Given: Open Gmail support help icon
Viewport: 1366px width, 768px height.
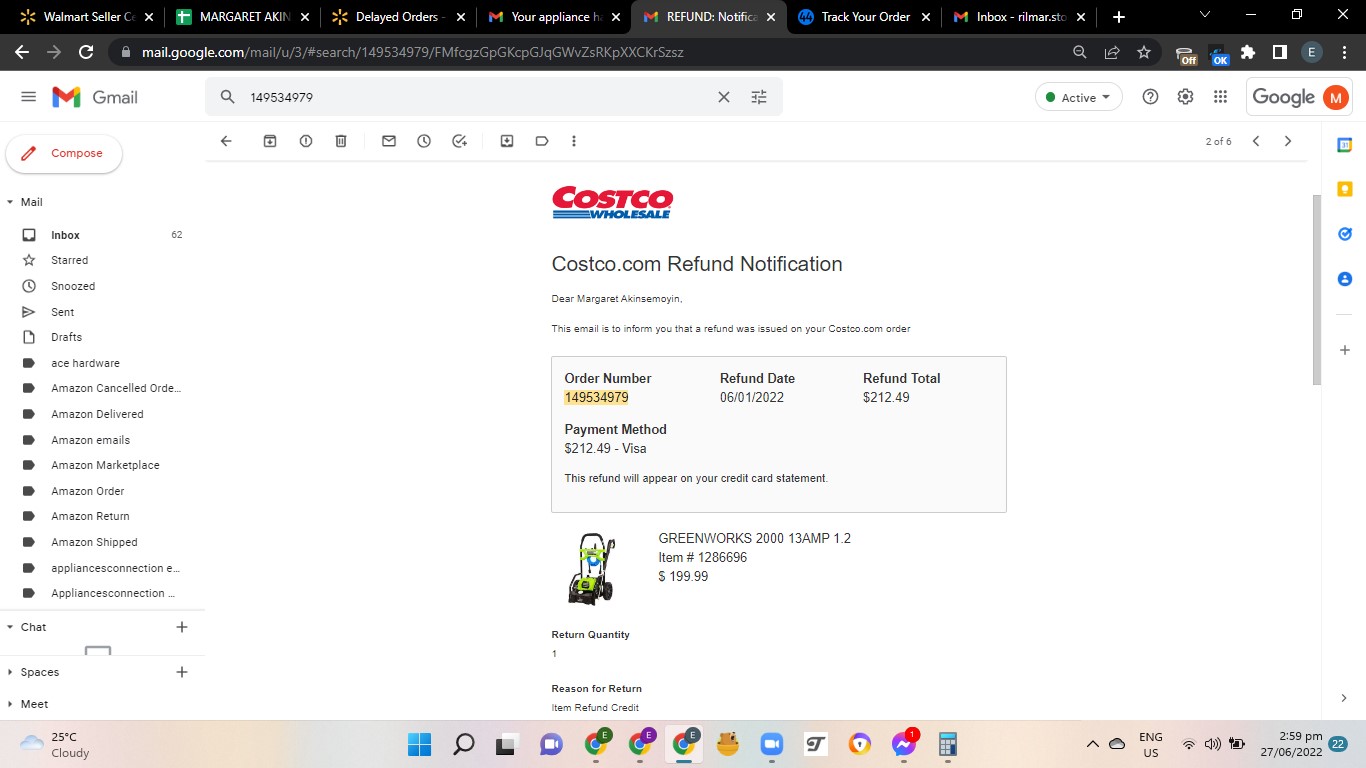Looking at the screenshot, I should pyautogui.click(x=1150, y=97).
